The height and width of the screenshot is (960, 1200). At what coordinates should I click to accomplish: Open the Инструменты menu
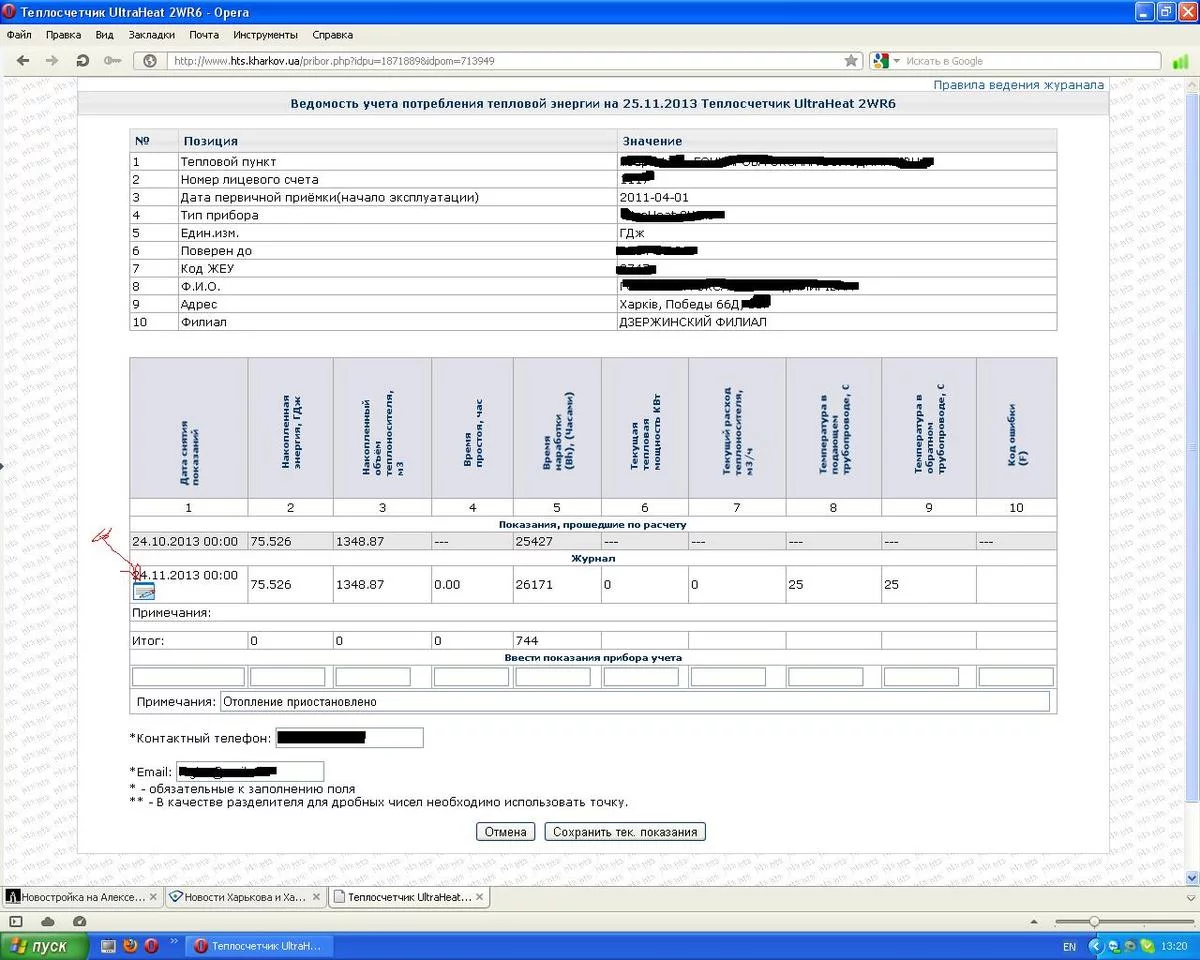265,34
